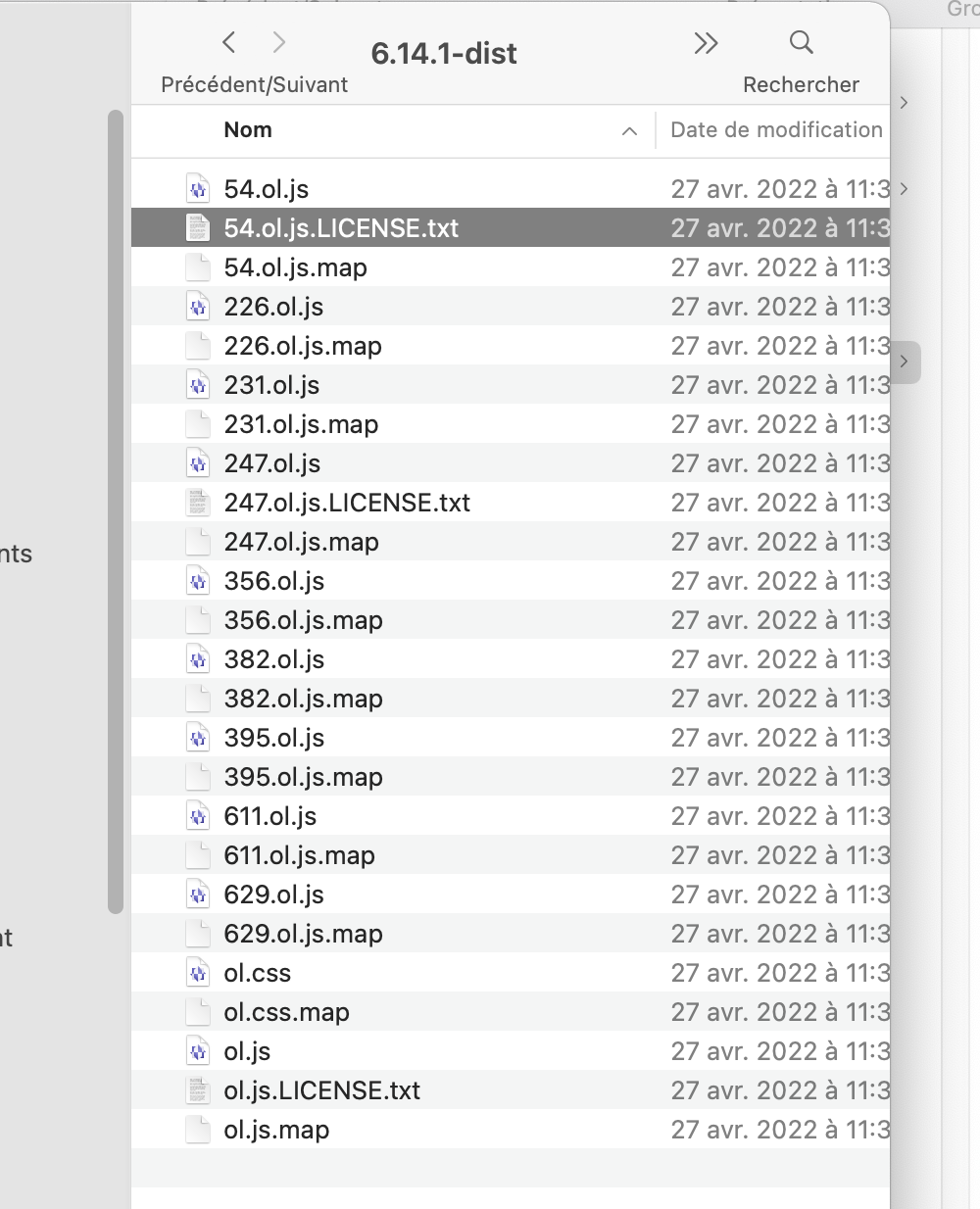Click the chevron on the window's right edge
The width and height of the screenshot is (980, 1209).
tap(904, 362)
